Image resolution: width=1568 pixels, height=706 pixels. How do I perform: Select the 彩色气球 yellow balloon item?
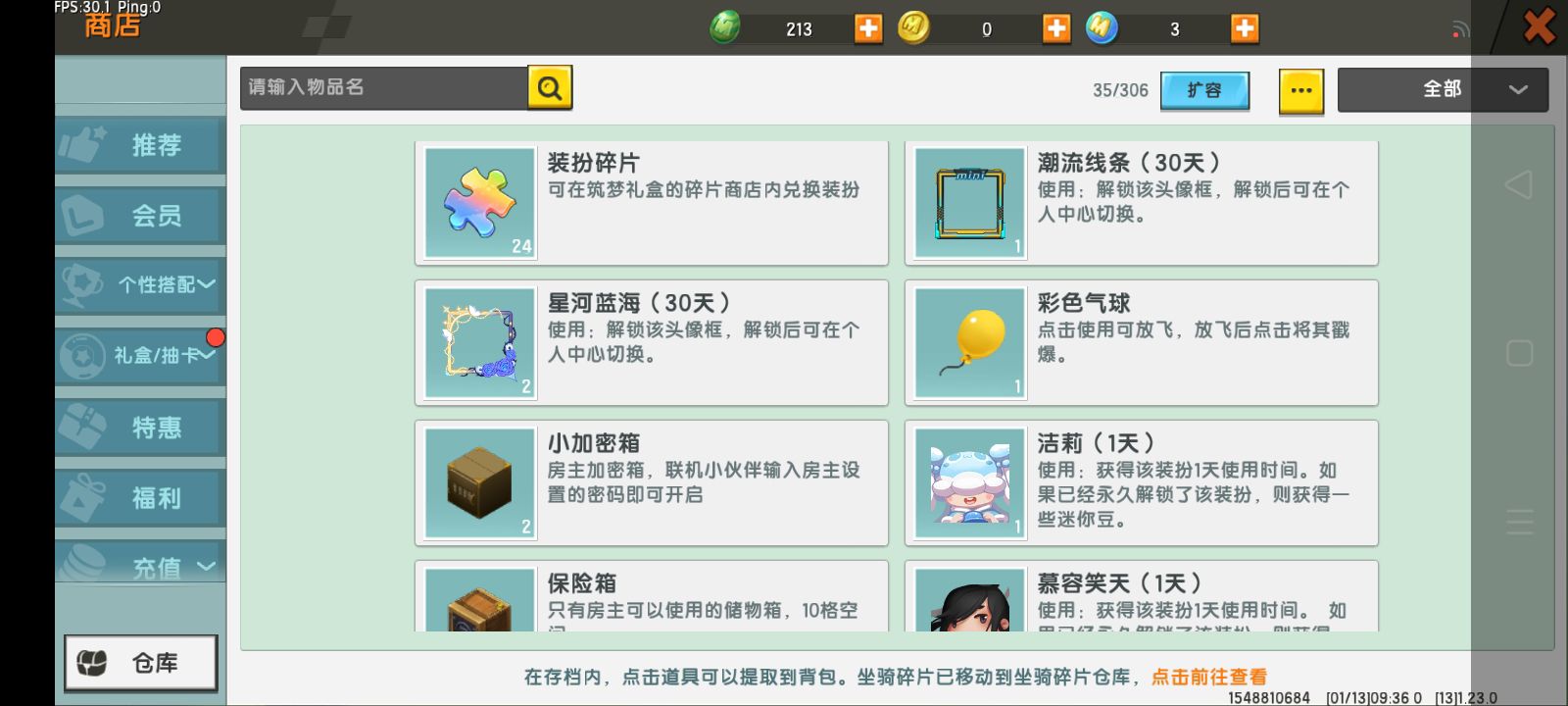(1142, 343)
